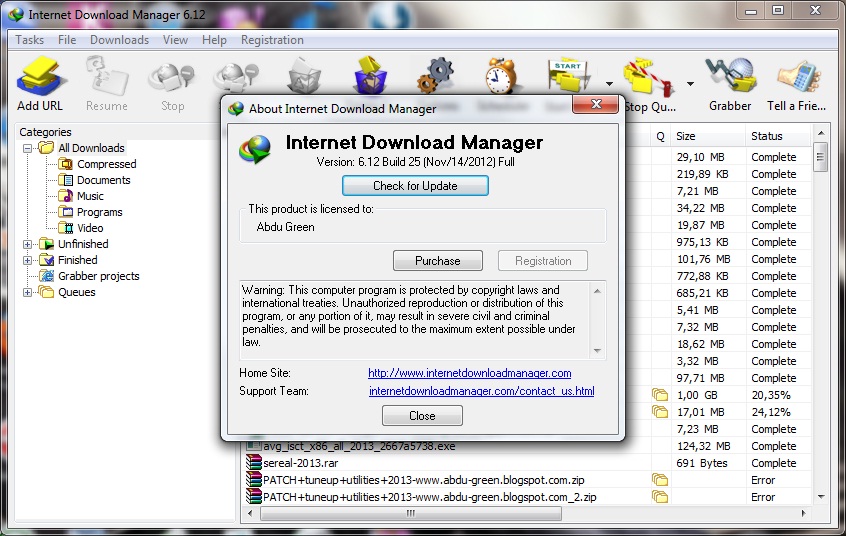This screenshot has width=846, height=536.
Task: Open Options via the gears icon
Action: [x=435, y=76]
